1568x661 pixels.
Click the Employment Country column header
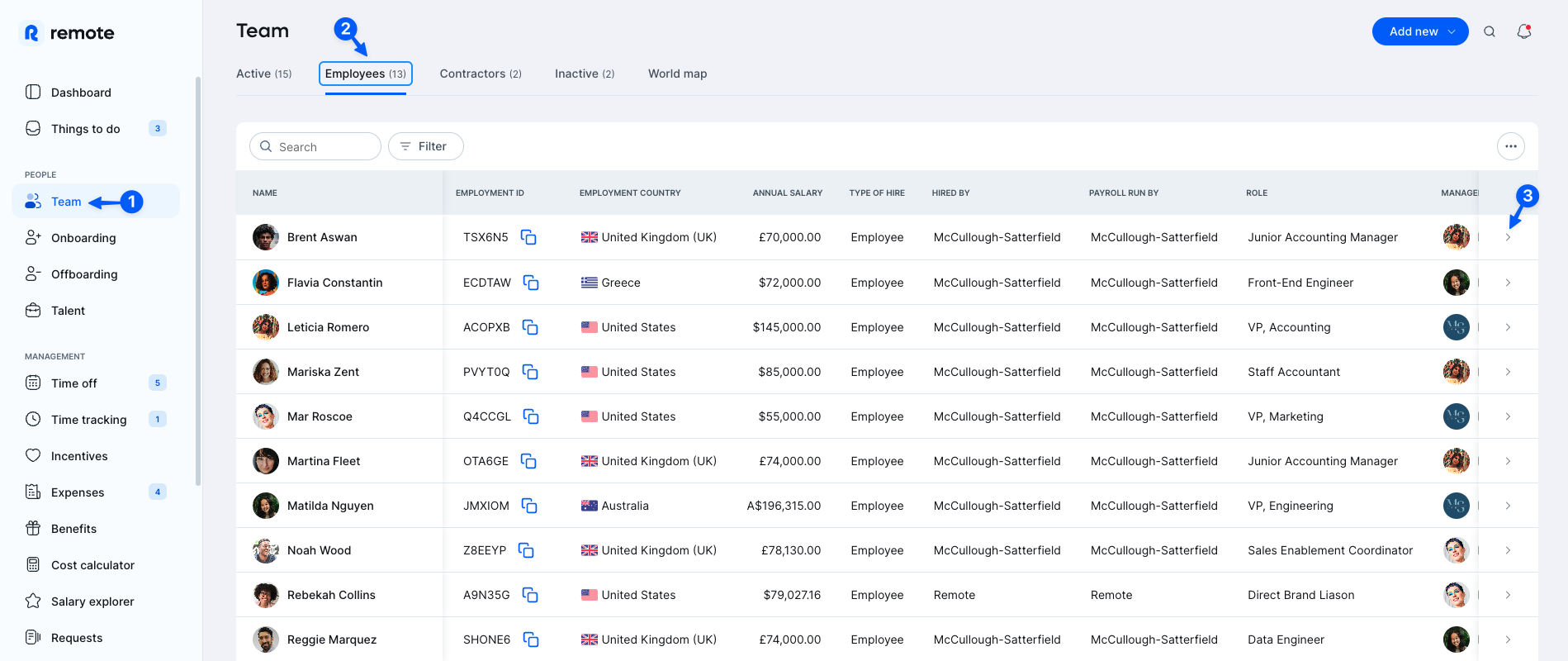point(630,193)
